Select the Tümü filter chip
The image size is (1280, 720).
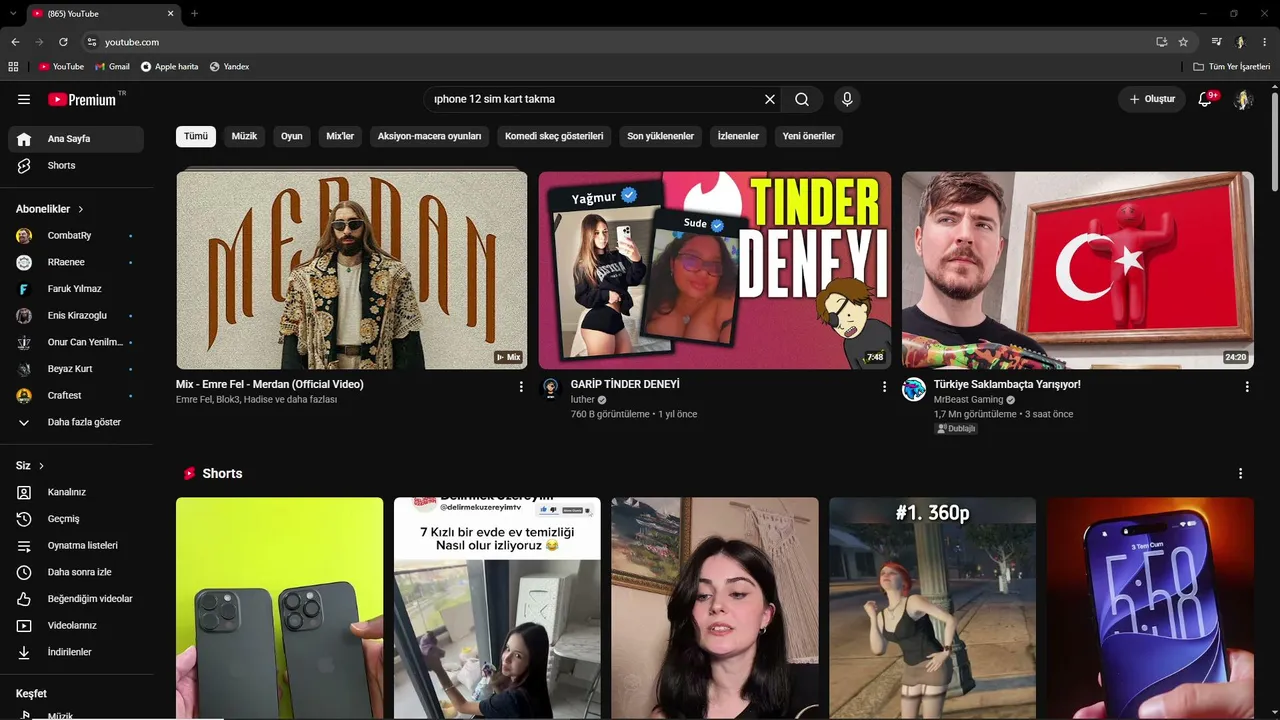tap(196, 136)
